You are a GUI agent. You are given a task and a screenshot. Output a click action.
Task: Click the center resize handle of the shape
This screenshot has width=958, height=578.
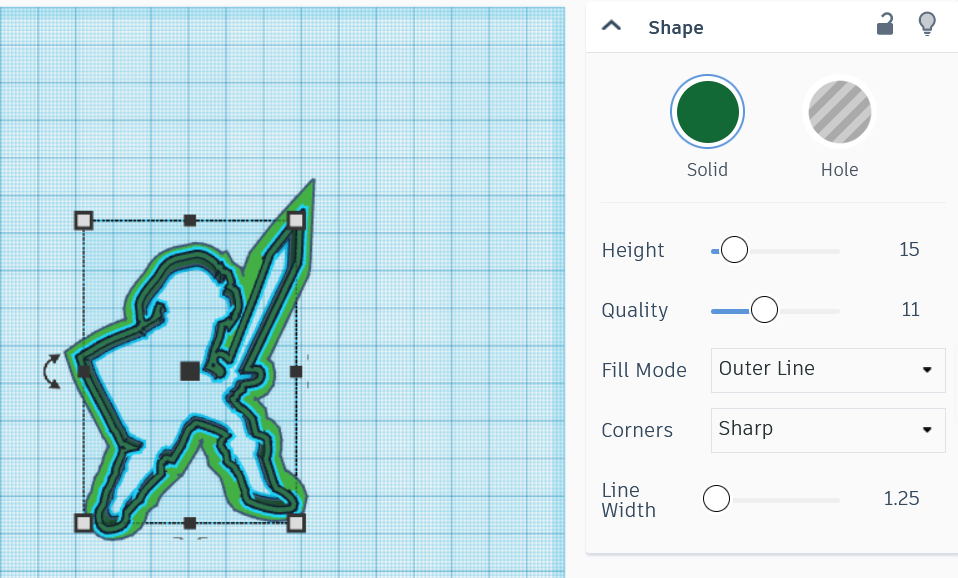pos(188,371)
